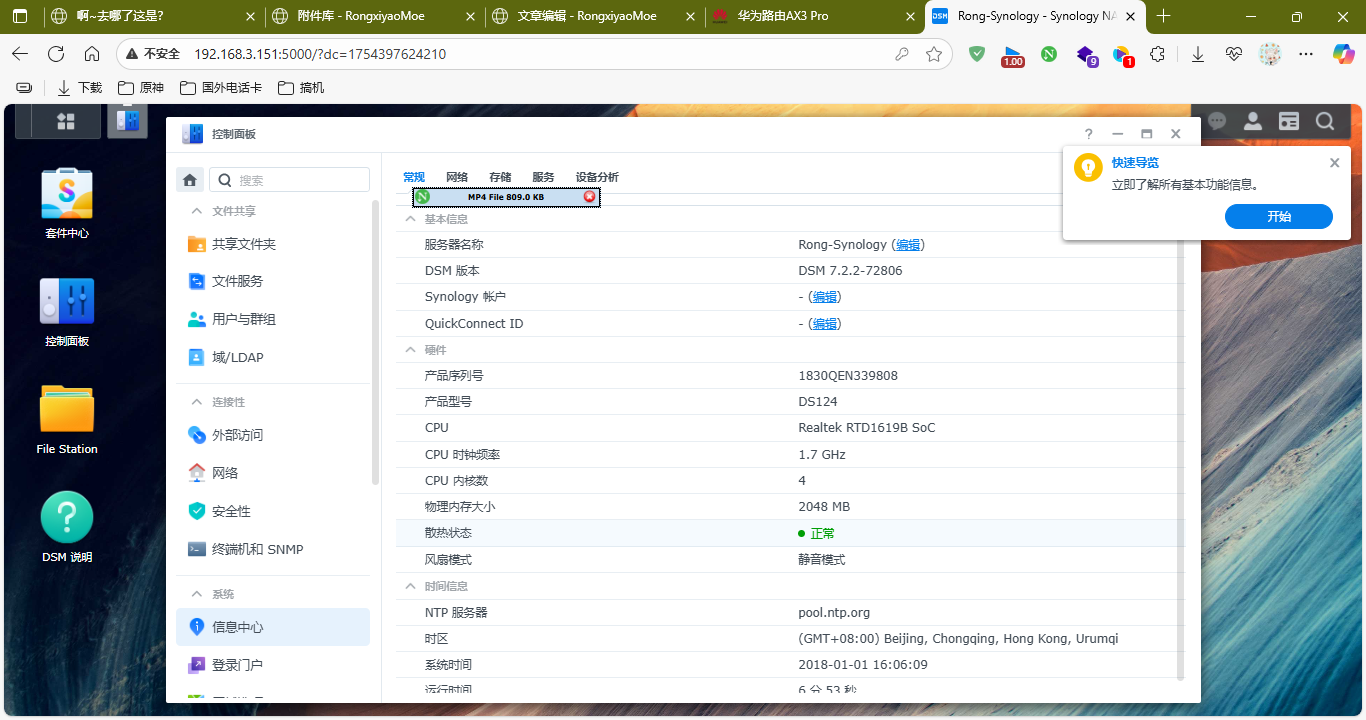Click the 正常 cooling status value
Screen dimensions: 1366x720
822,534
